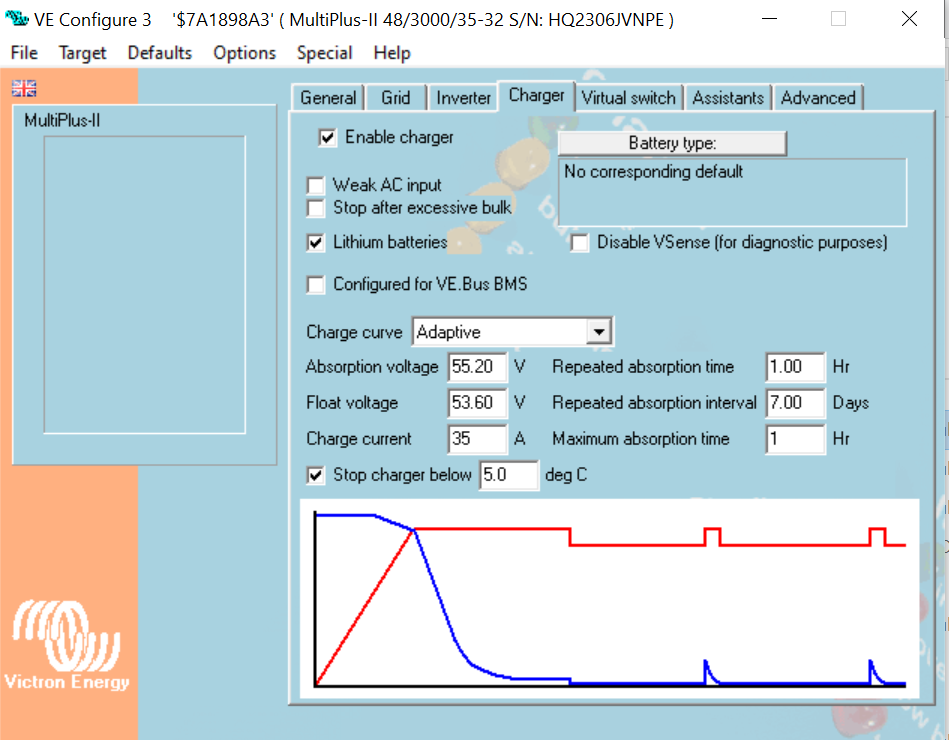
Task: Toggle the Enable charger checkbox
Action: click(327, 138)
